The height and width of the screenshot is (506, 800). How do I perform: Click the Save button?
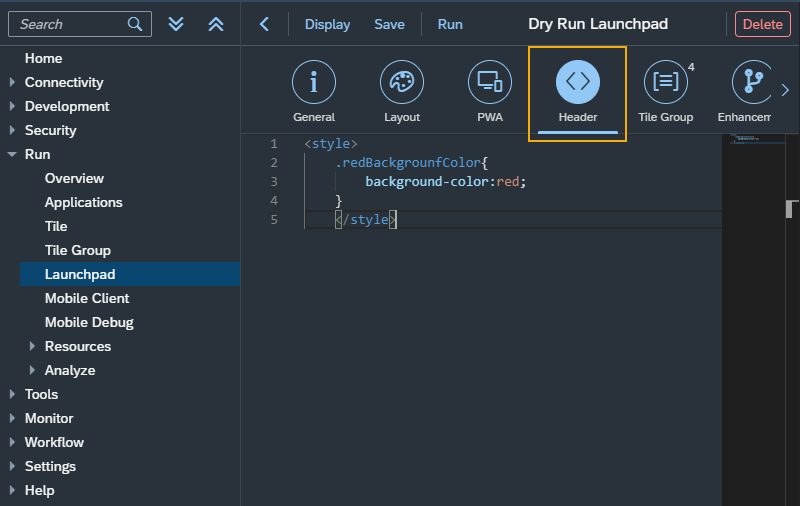click(x=389, y=24)
